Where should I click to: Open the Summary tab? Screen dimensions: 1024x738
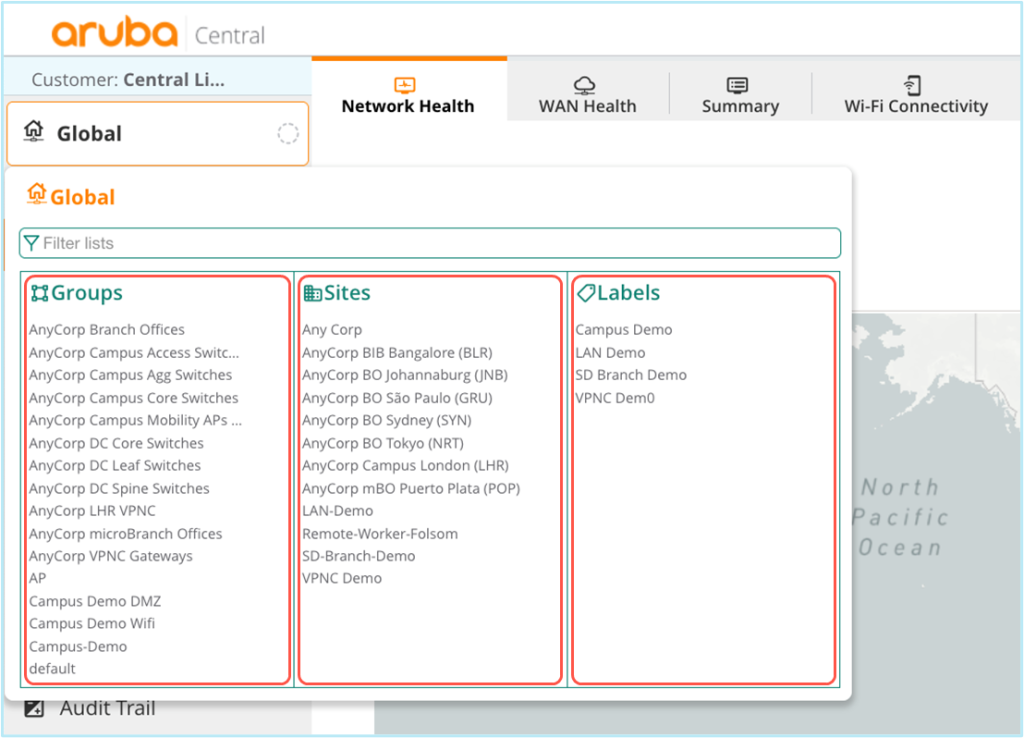point(739,96)
